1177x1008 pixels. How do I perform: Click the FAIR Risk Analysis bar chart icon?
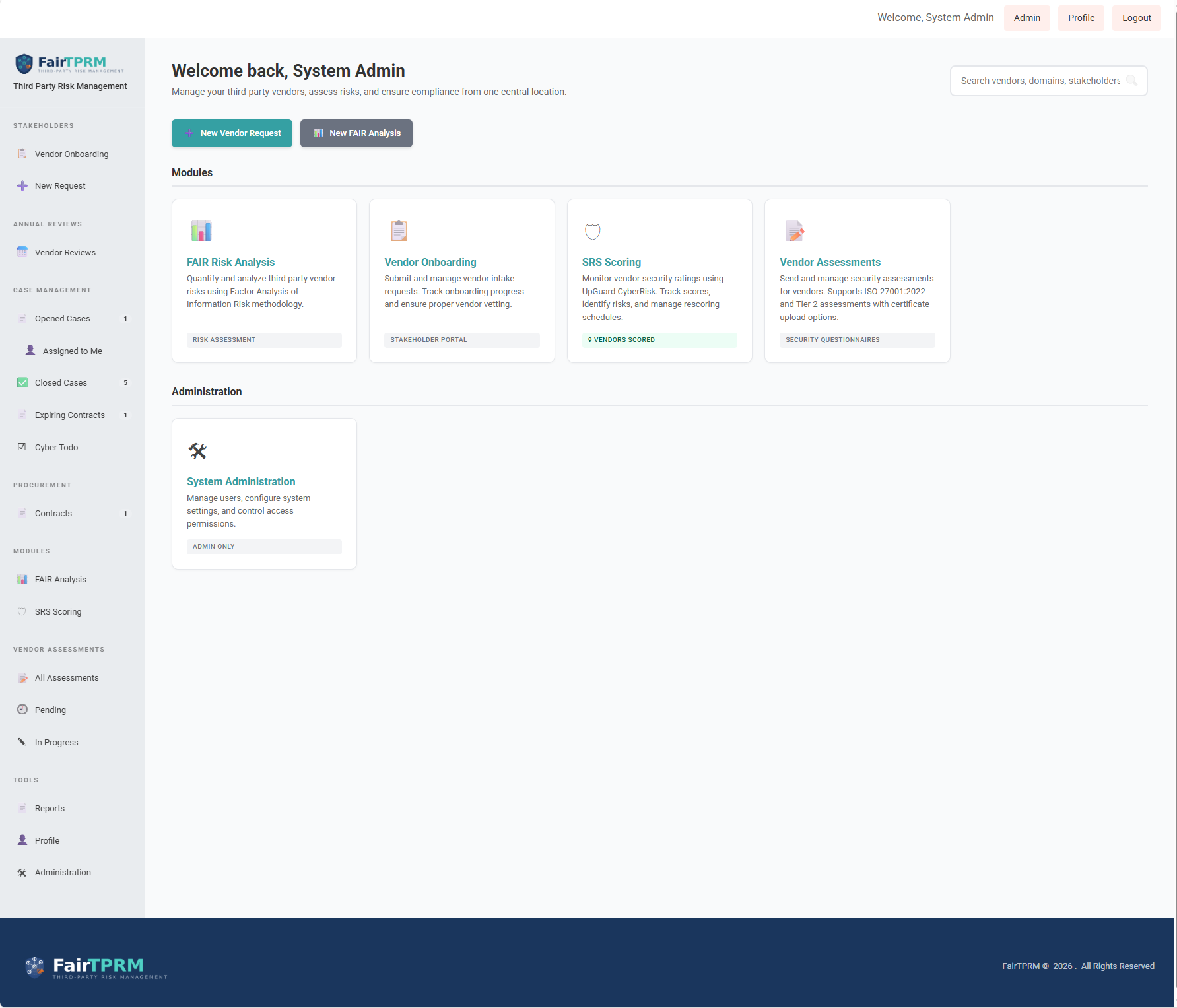(x=201, y=231)
